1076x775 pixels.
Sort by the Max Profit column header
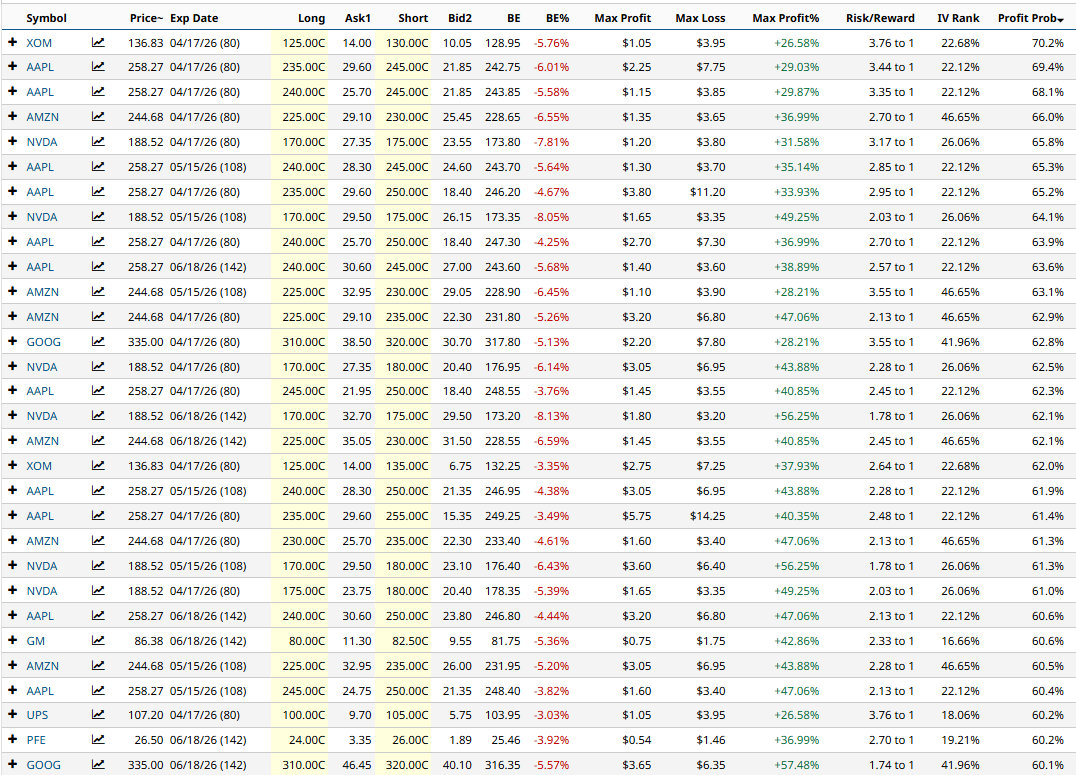(622, 18)
